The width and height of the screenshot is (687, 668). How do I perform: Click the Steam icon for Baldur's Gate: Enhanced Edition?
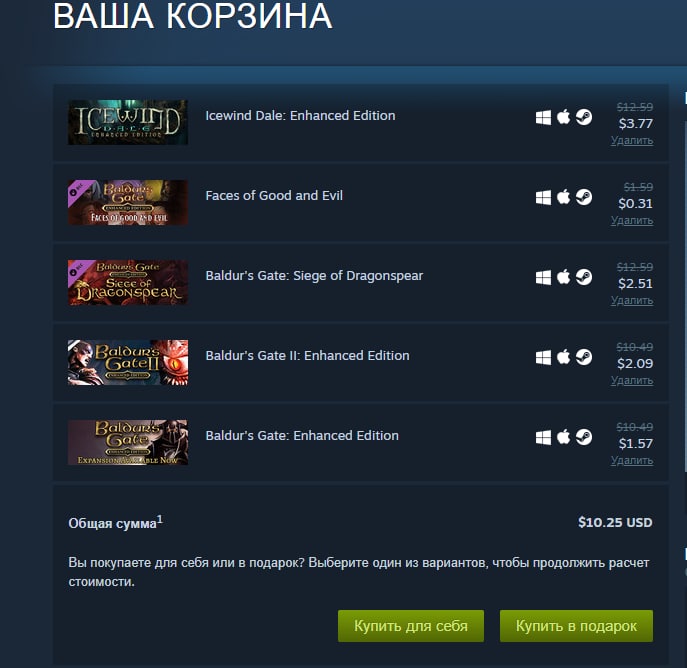[x=584, y=437]
